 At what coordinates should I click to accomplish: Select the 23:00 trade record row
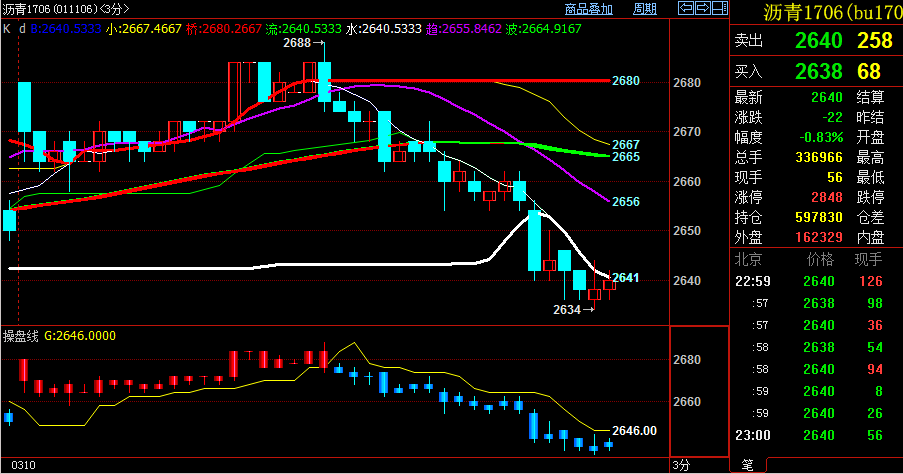pyautogui.click(x=817, y=434)
